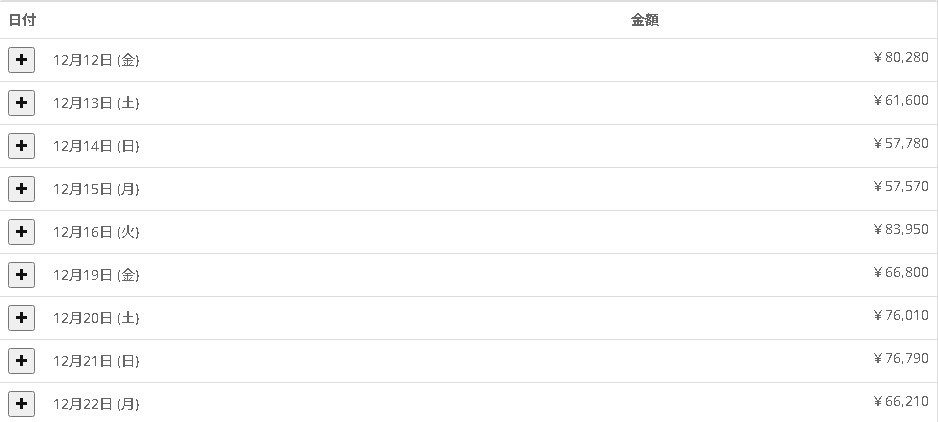Viewport: 938px width, 422px height.
Task: Expand the 12月14日 (日) row details
Action: 21,146
